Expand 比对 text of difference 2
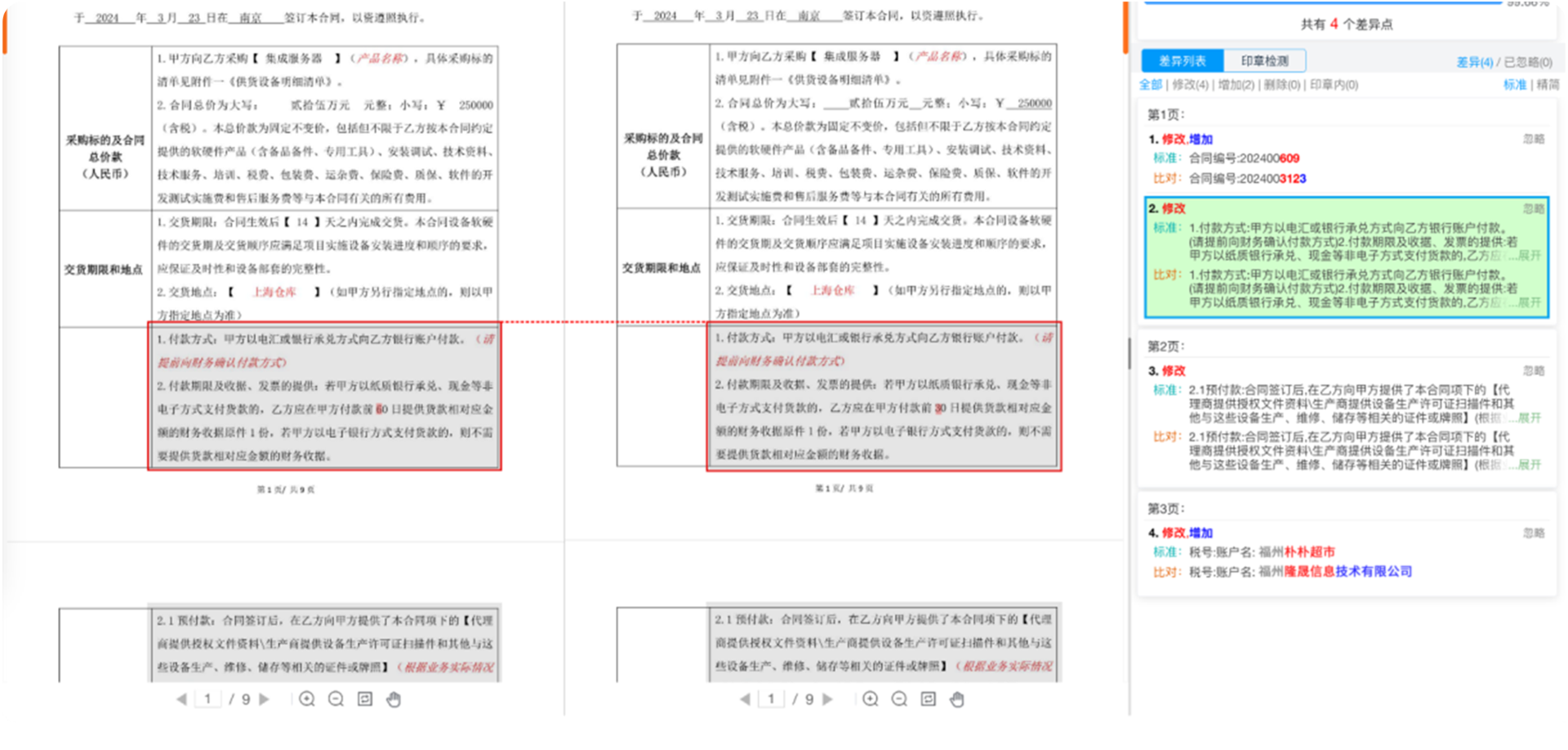This screenshot has width=1568, height=750. tap(1529, 302)
